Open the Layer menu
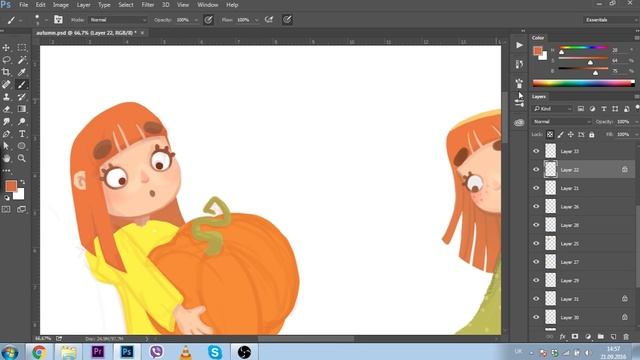The height and width of the screenshot is (360, 640). [x=84, y=5]
